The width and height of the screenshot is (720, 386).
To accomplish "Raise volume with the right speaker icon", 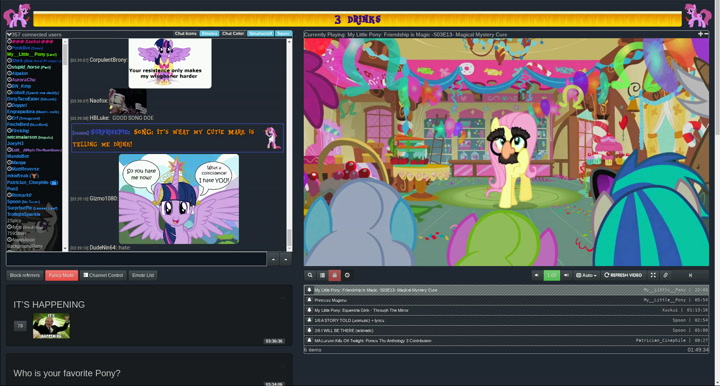I will pos(566,275).
